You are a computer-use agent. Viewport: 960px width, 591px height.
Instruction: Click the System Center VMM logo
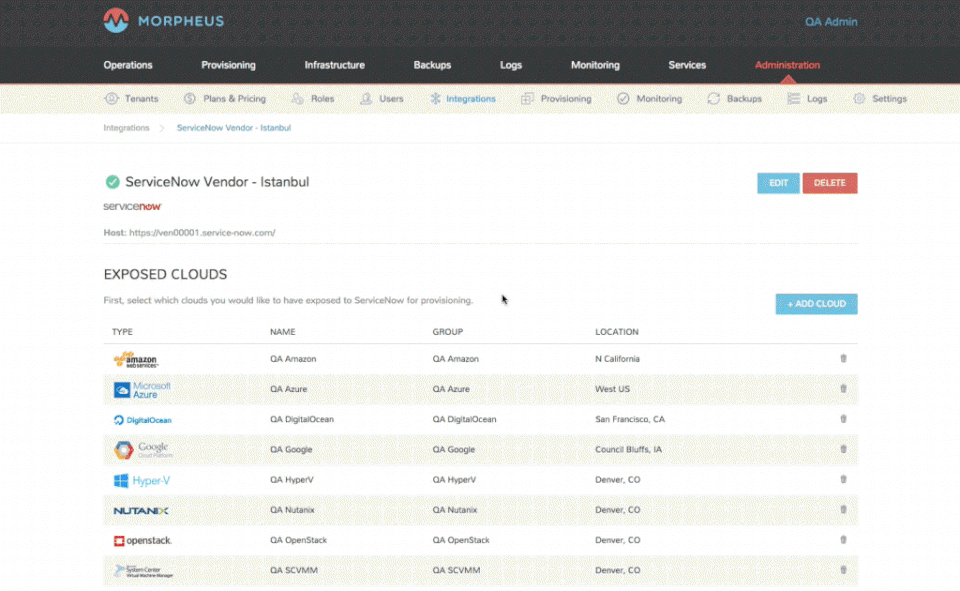pos(143,571)
